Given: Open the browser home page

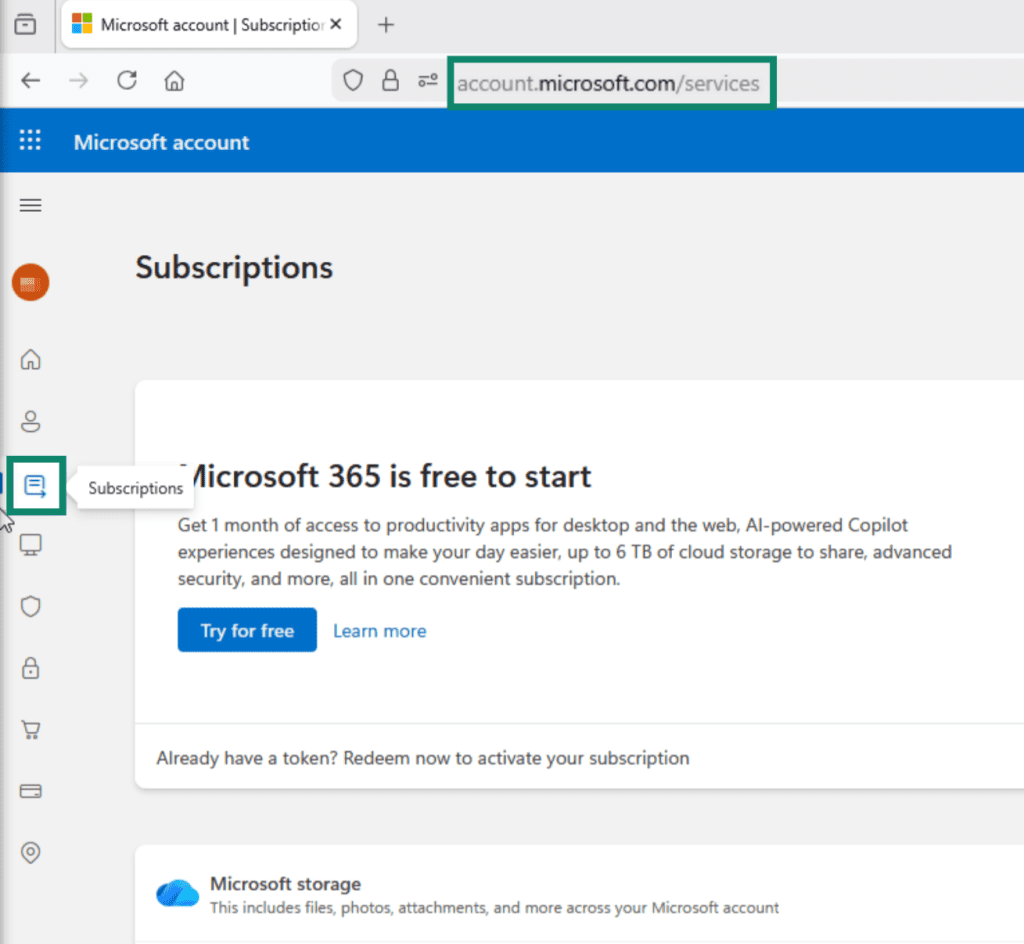Looking at the screenshot, I should 174,81.
